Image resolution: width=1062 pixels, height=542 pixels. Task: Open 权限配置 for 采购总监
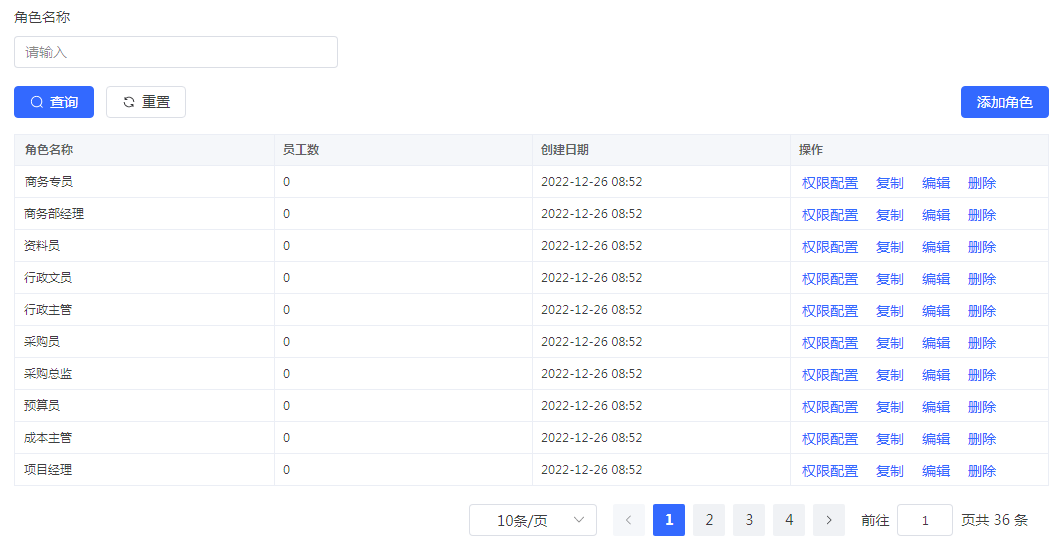(x=830, y=375)
